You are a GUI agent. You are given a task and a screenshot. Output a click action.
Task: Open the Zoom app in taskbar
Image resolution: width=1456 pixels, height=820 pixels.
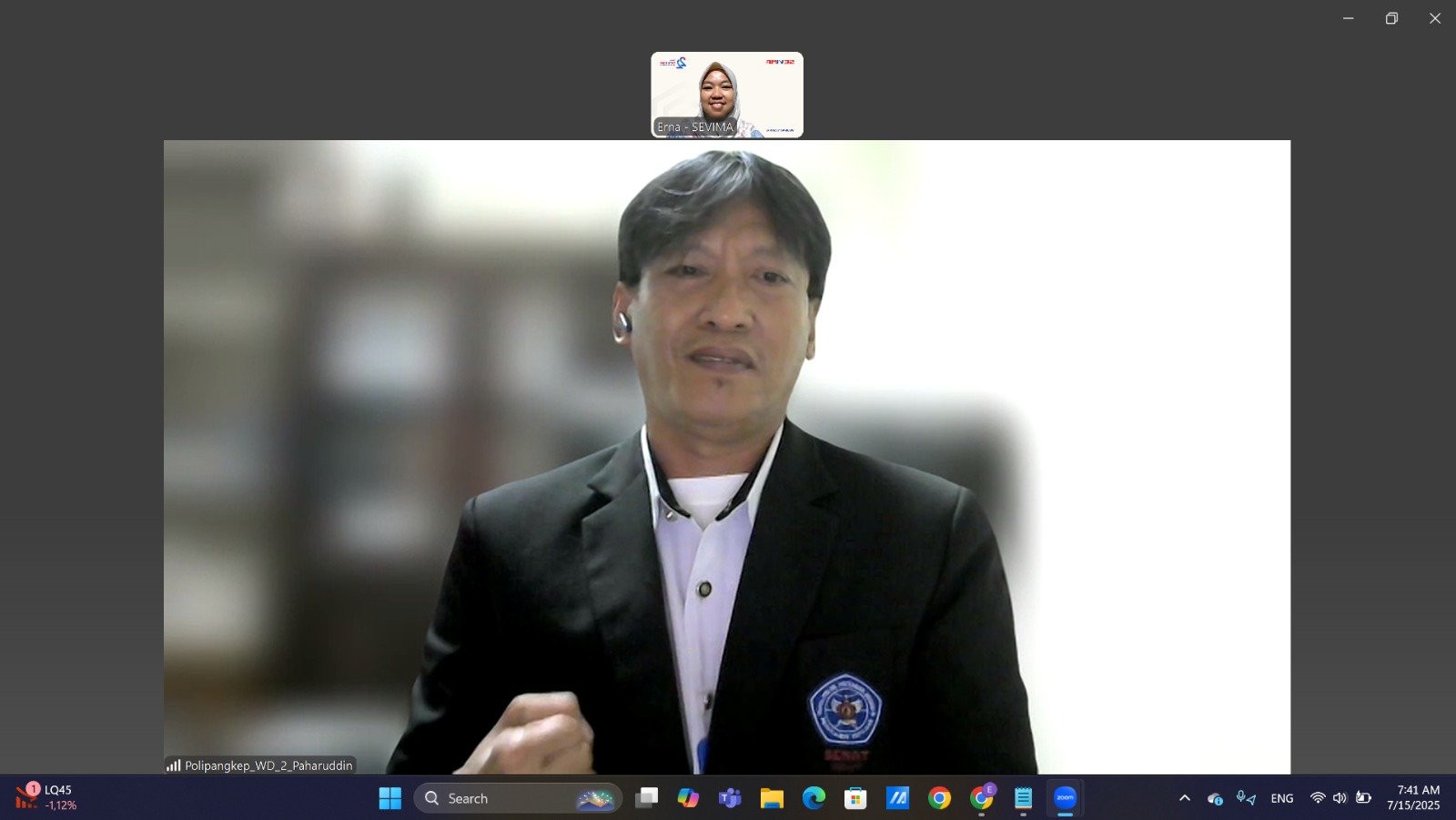pos(1065,798)
